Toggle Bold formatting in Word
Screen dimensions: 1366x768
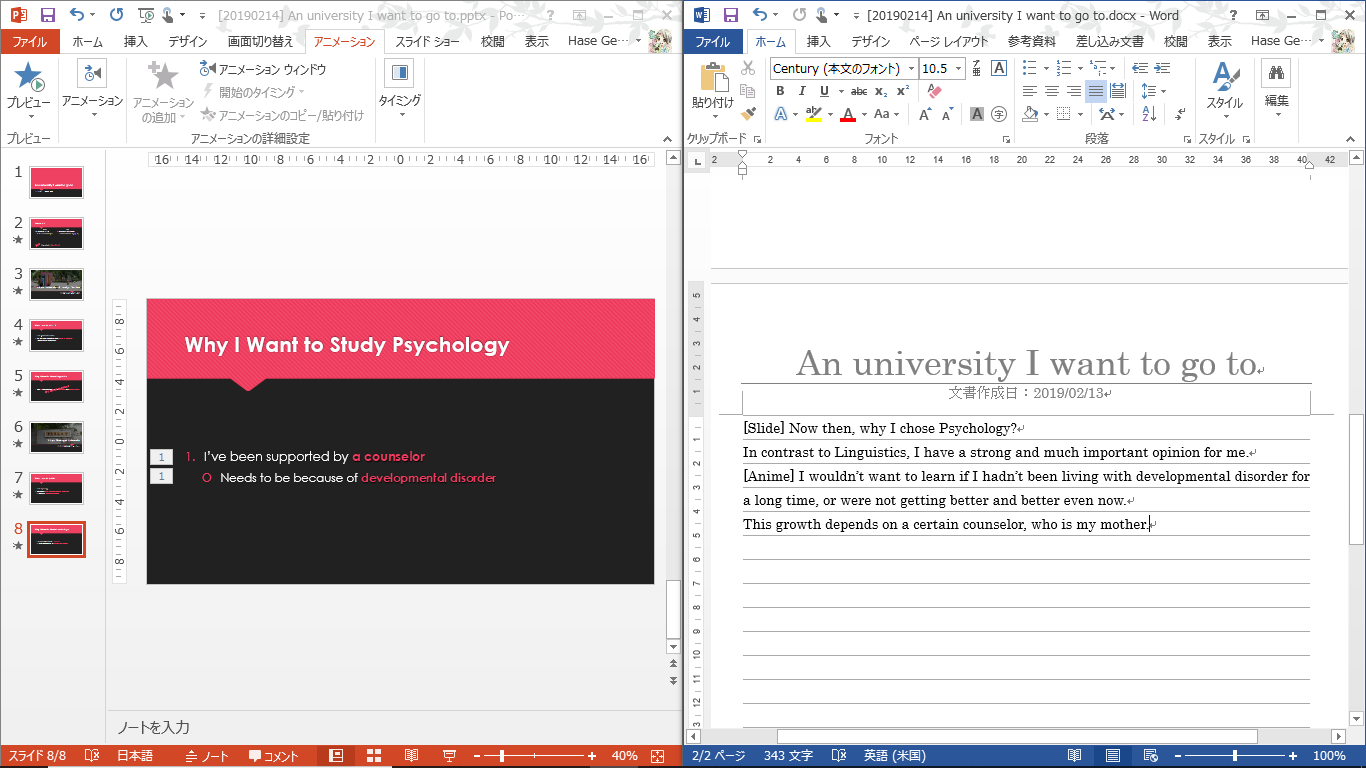click(780, 91)
